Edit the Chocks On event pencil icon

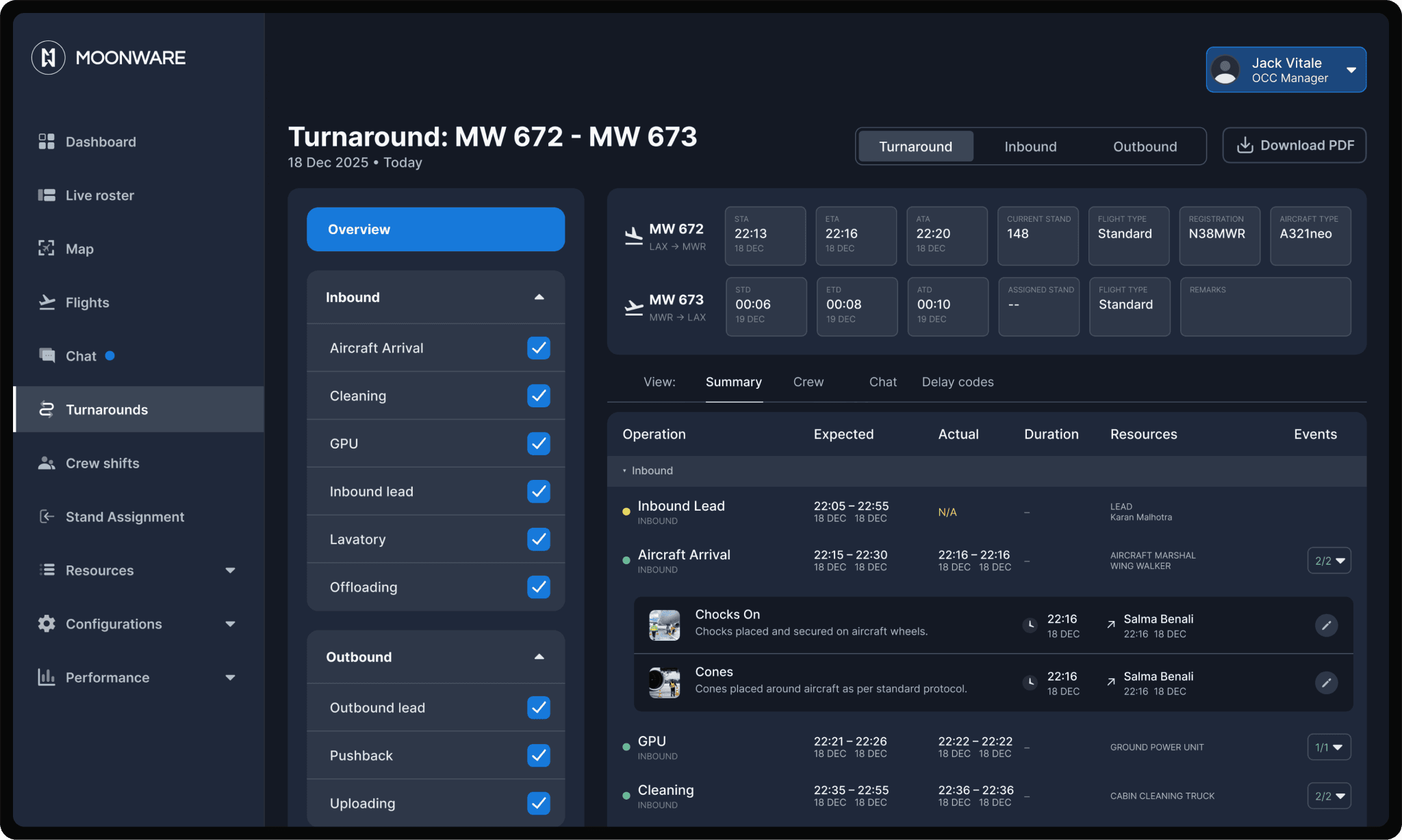(x=1326, y=625)
